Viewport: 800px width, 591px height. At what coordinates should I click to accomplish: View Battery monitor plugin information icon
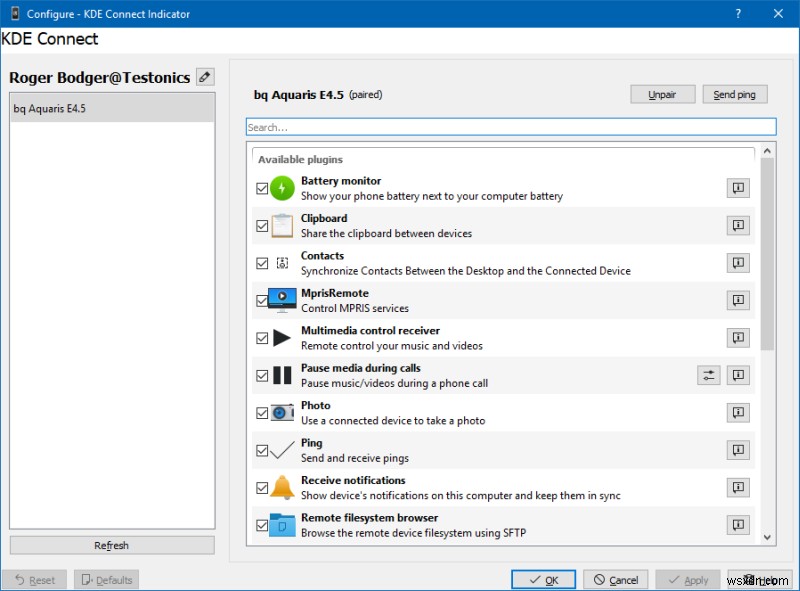coord(738,188)
